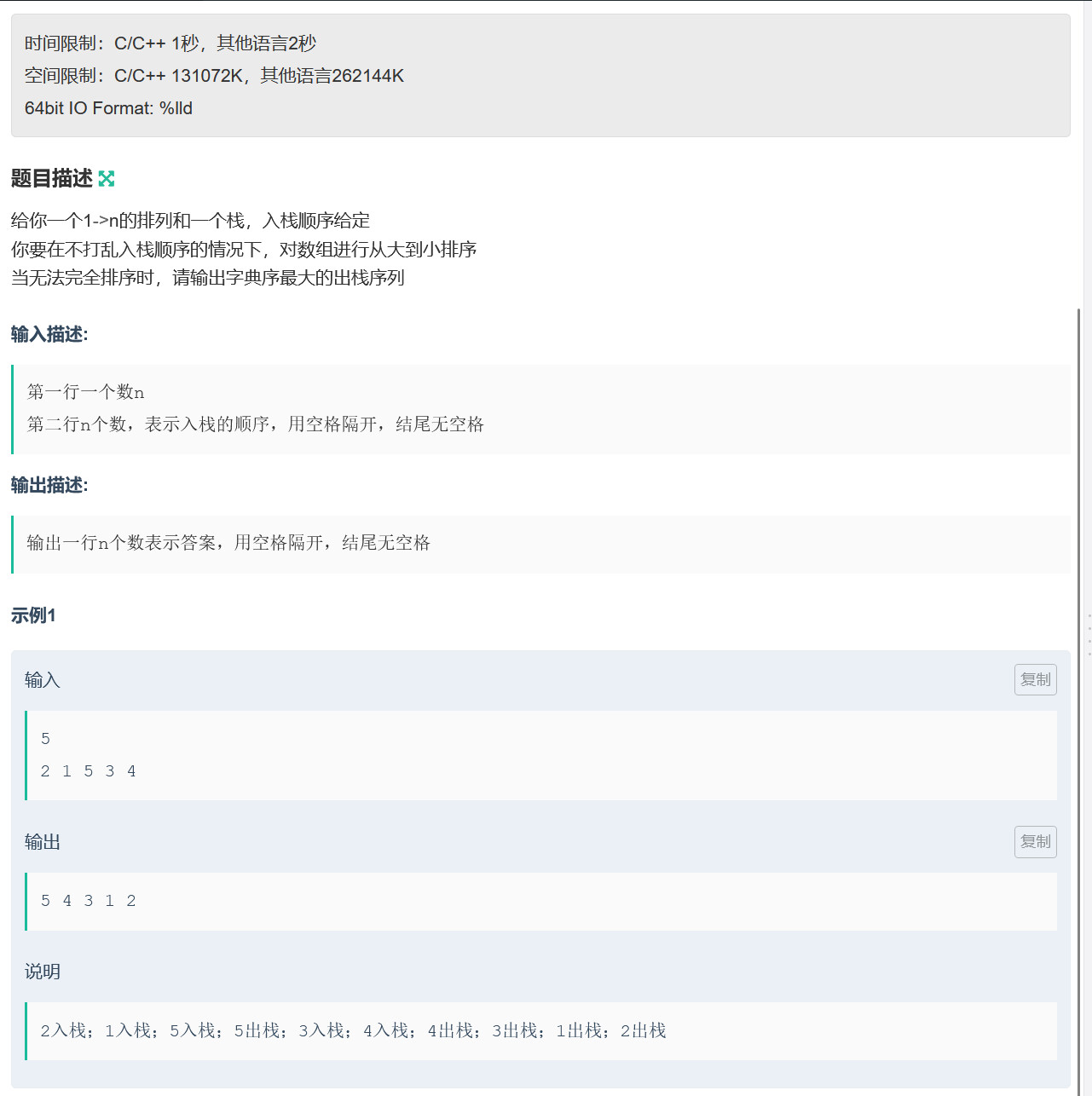Click the 题目描述 heading
Viewport: 1092px width, 1096px height.
[52, 178]
